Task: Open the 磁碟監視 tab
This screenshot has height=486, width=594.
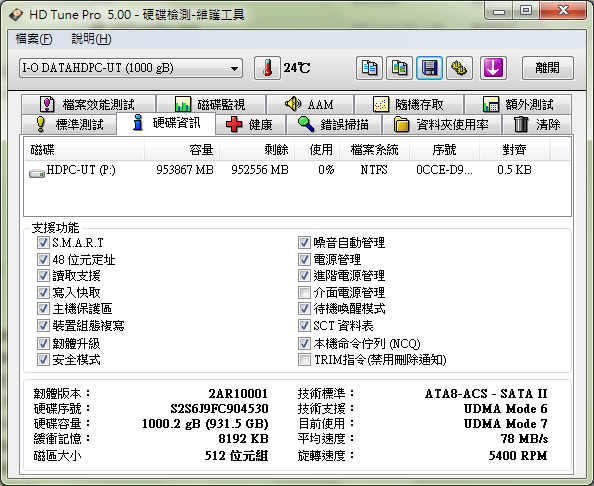Action: pos(211,104)
